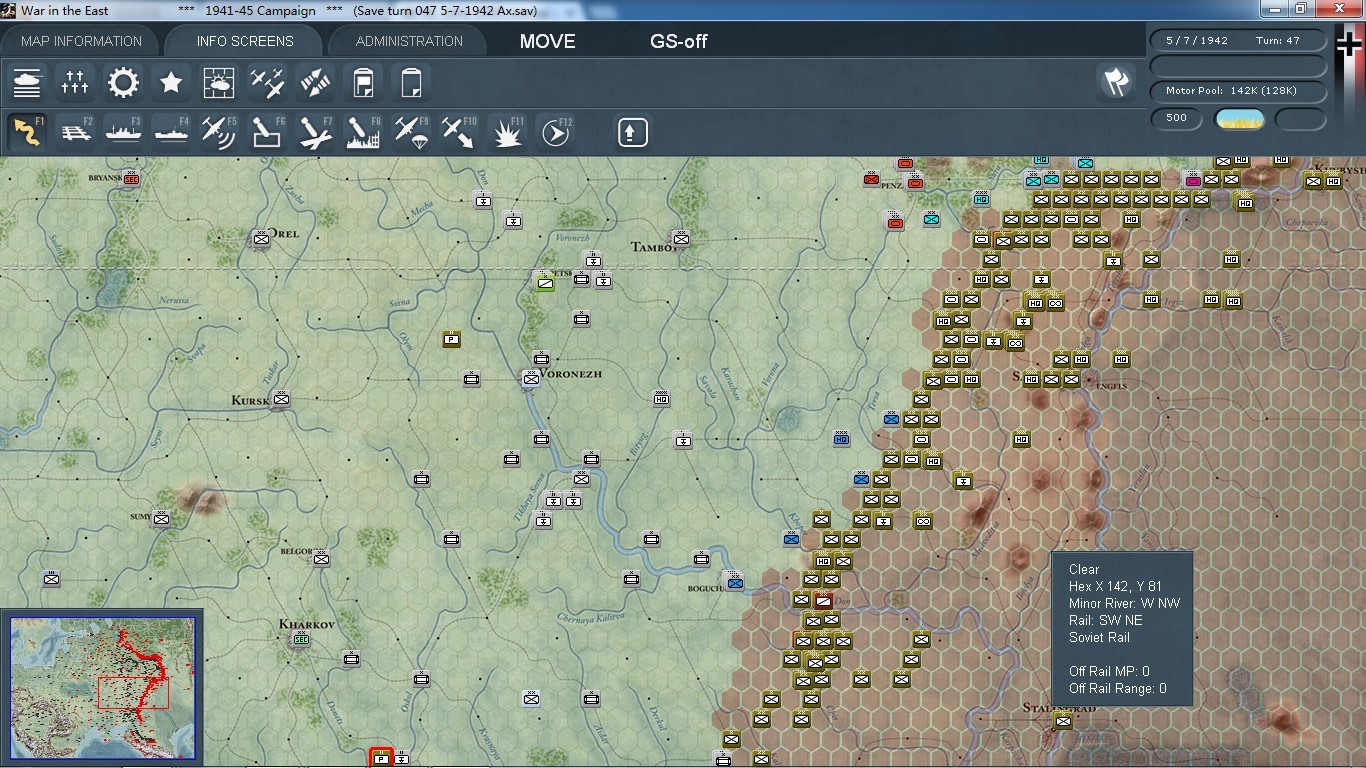Click the Off Rail Range: 0 tooltip line
The height and width of the screenshot is (768, 1366).
click(1117, 688)
